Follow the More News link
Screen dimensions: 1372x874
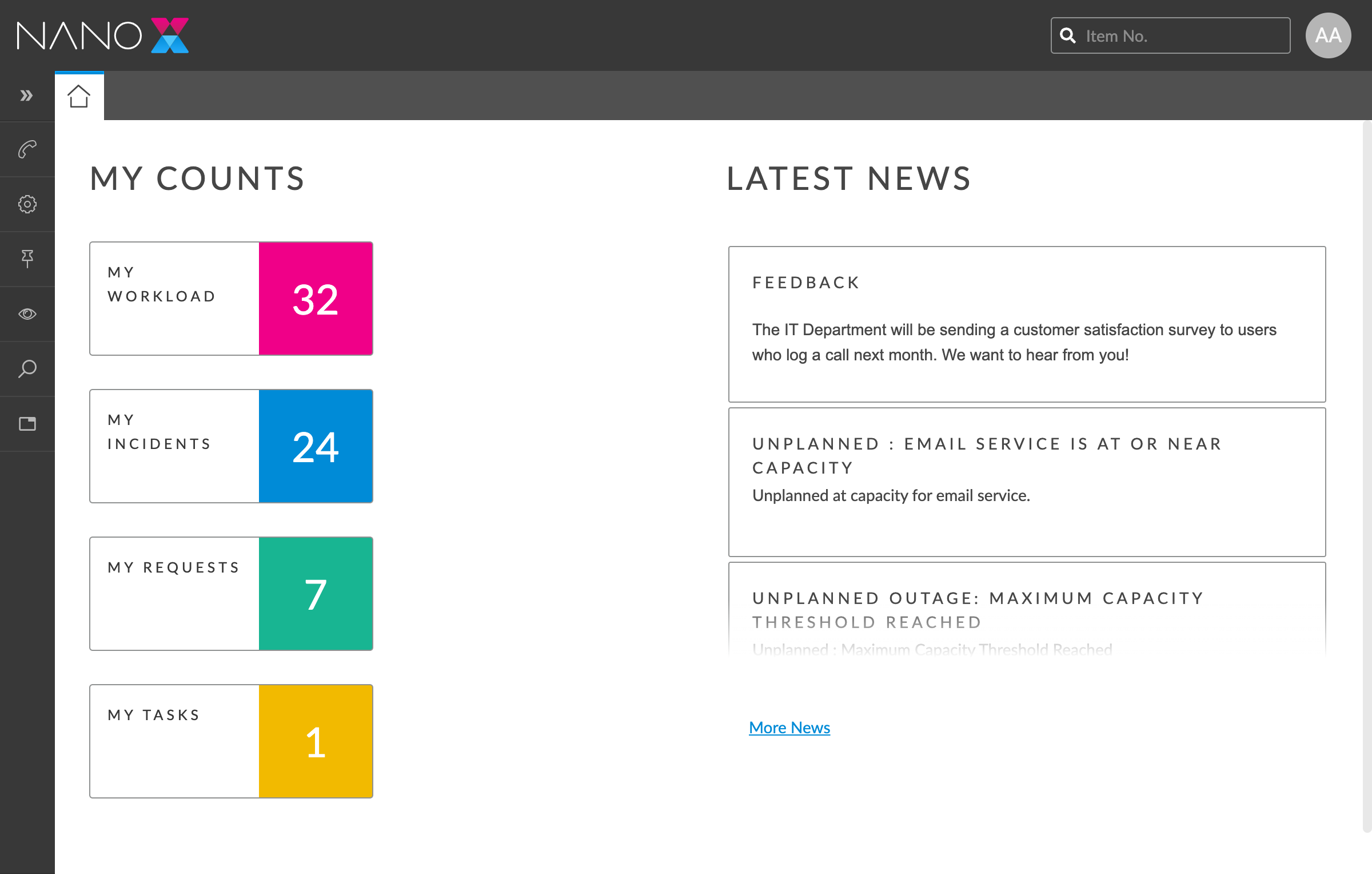pos(789,728)
